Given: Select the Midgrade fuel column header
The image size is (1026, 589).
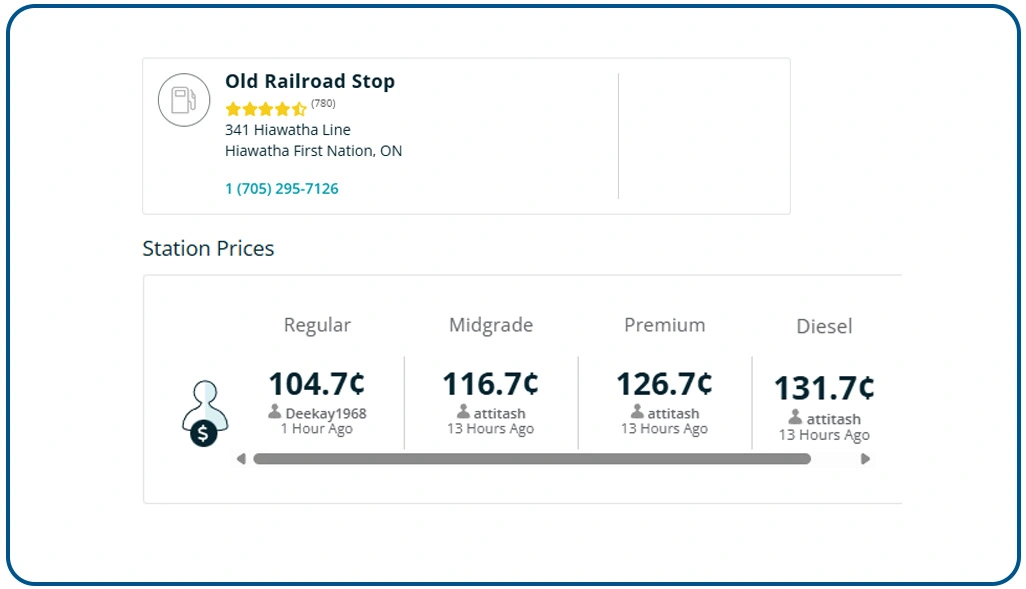Looking at the screenshot, I should 490,325.
